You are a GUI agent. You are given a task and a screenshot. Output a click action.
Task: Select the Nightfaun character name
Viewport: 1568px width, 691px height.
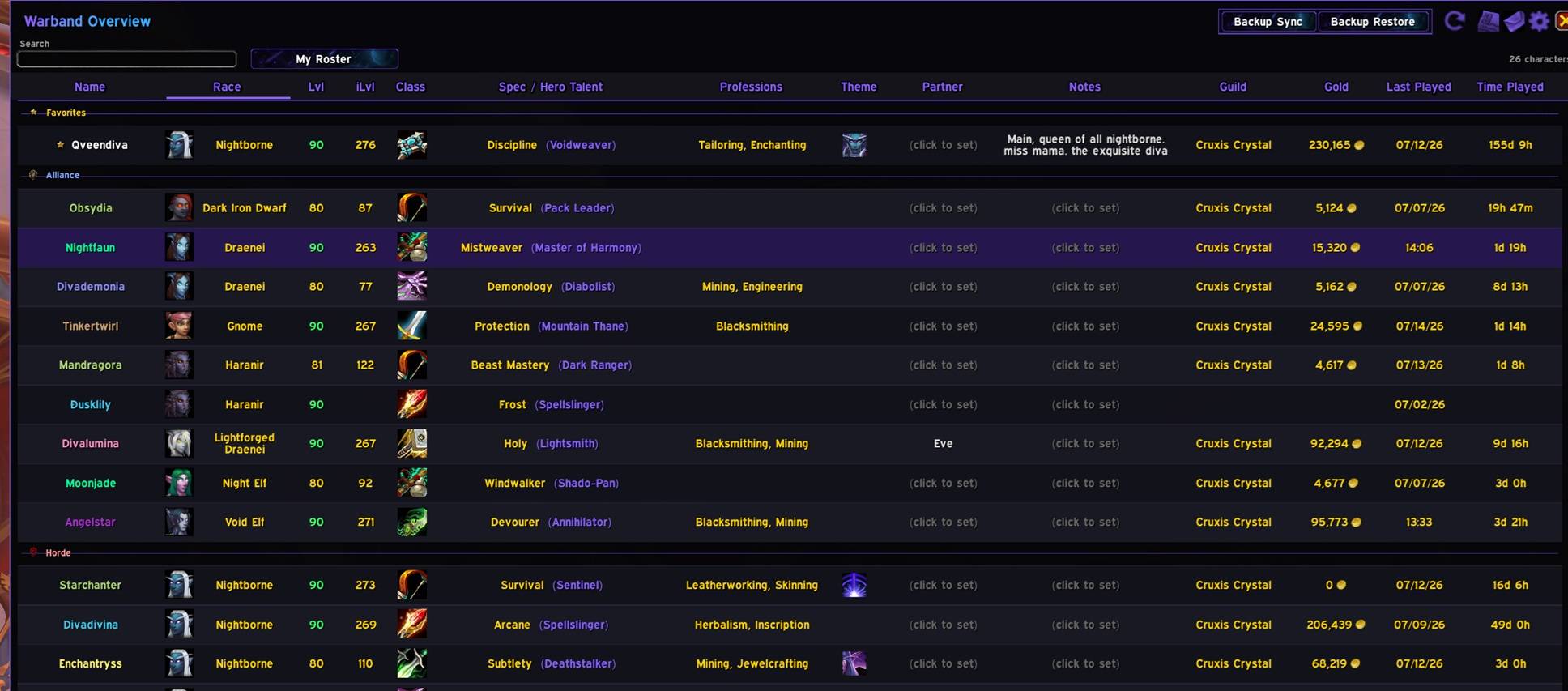point(90,247)
